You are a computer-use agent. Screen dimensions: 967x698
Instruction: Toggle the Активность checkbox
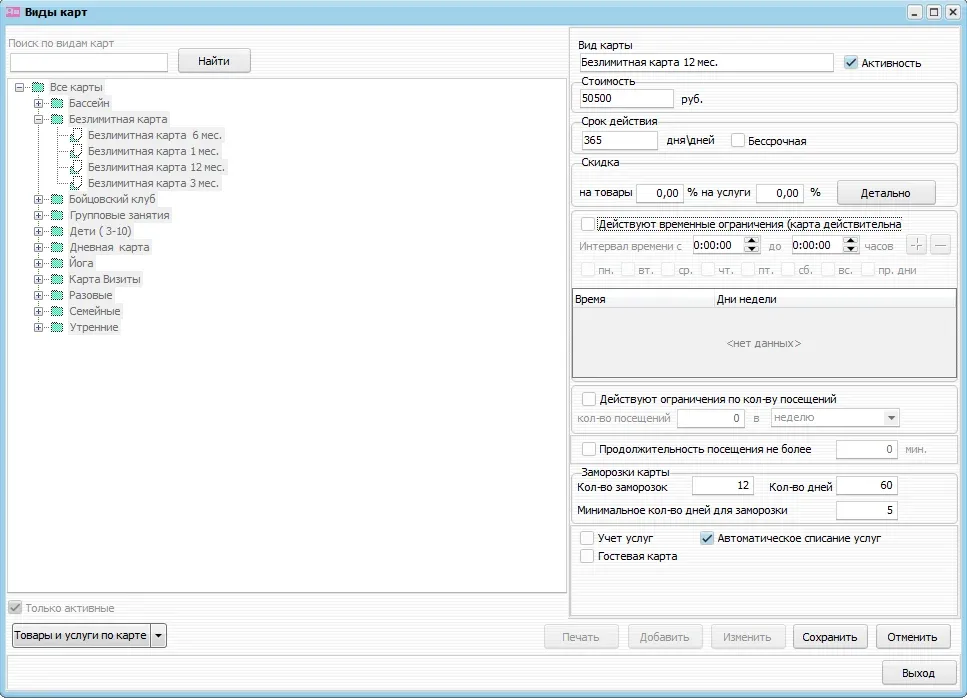pos(850,62)
